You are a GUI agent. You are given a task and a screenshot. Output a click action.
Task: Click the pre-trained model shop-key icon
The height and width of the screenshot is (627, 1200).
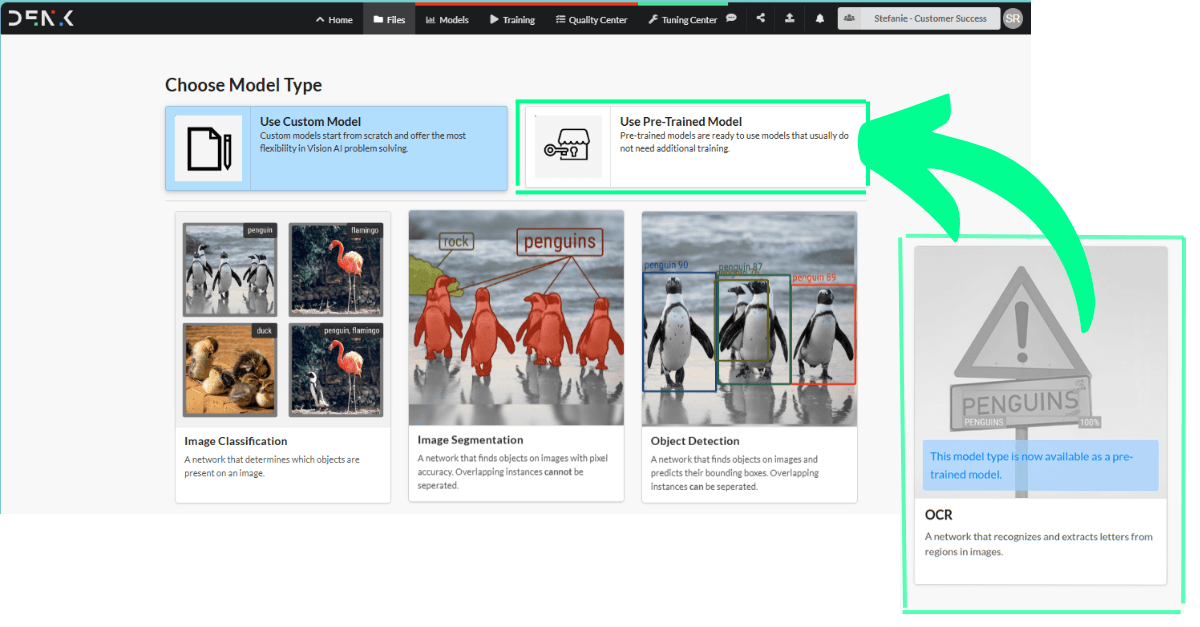point(568,147)
